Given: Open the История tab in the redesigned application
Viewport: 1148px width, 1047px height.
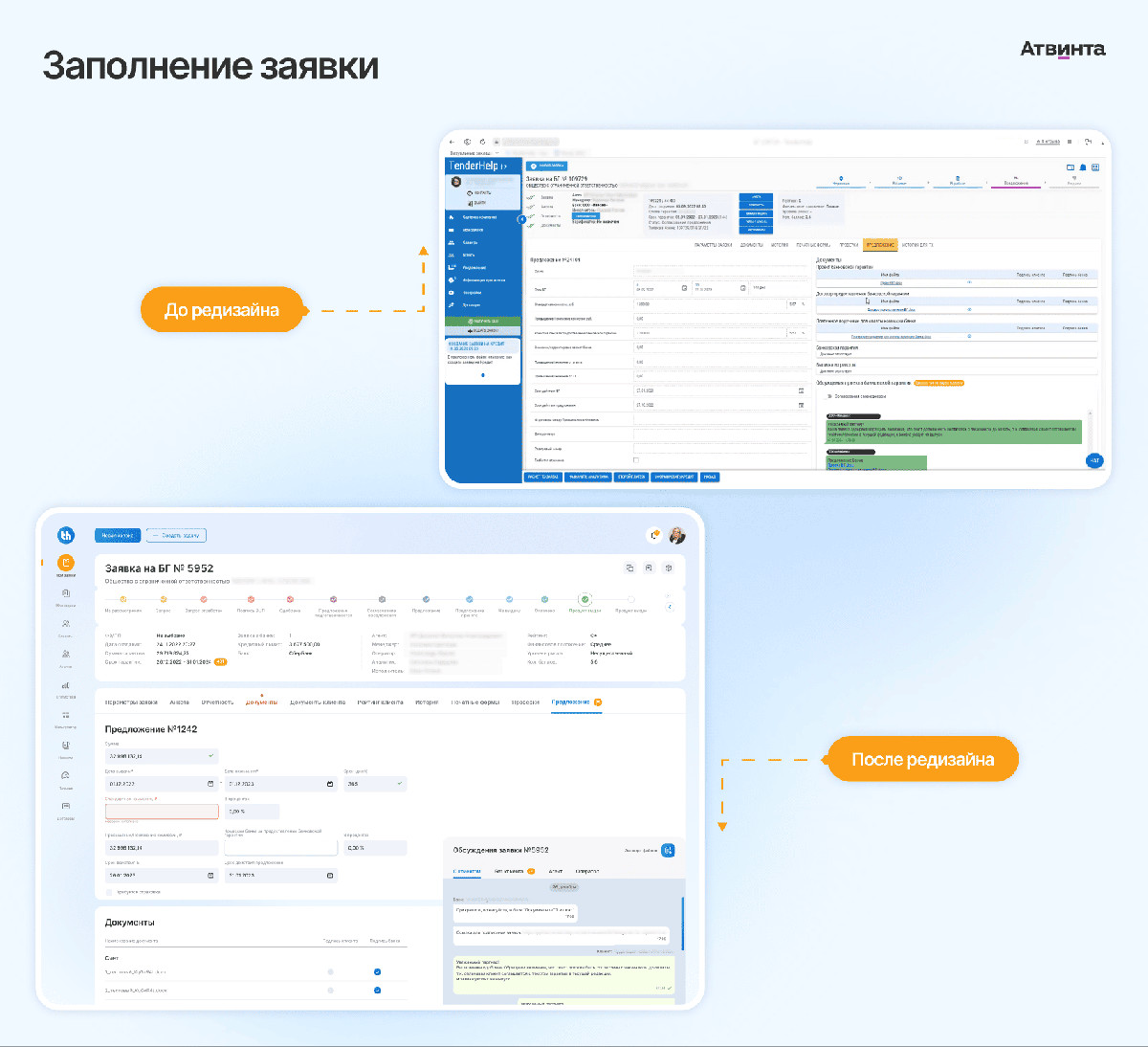Looking at the screenshot, I should (427, 702).
